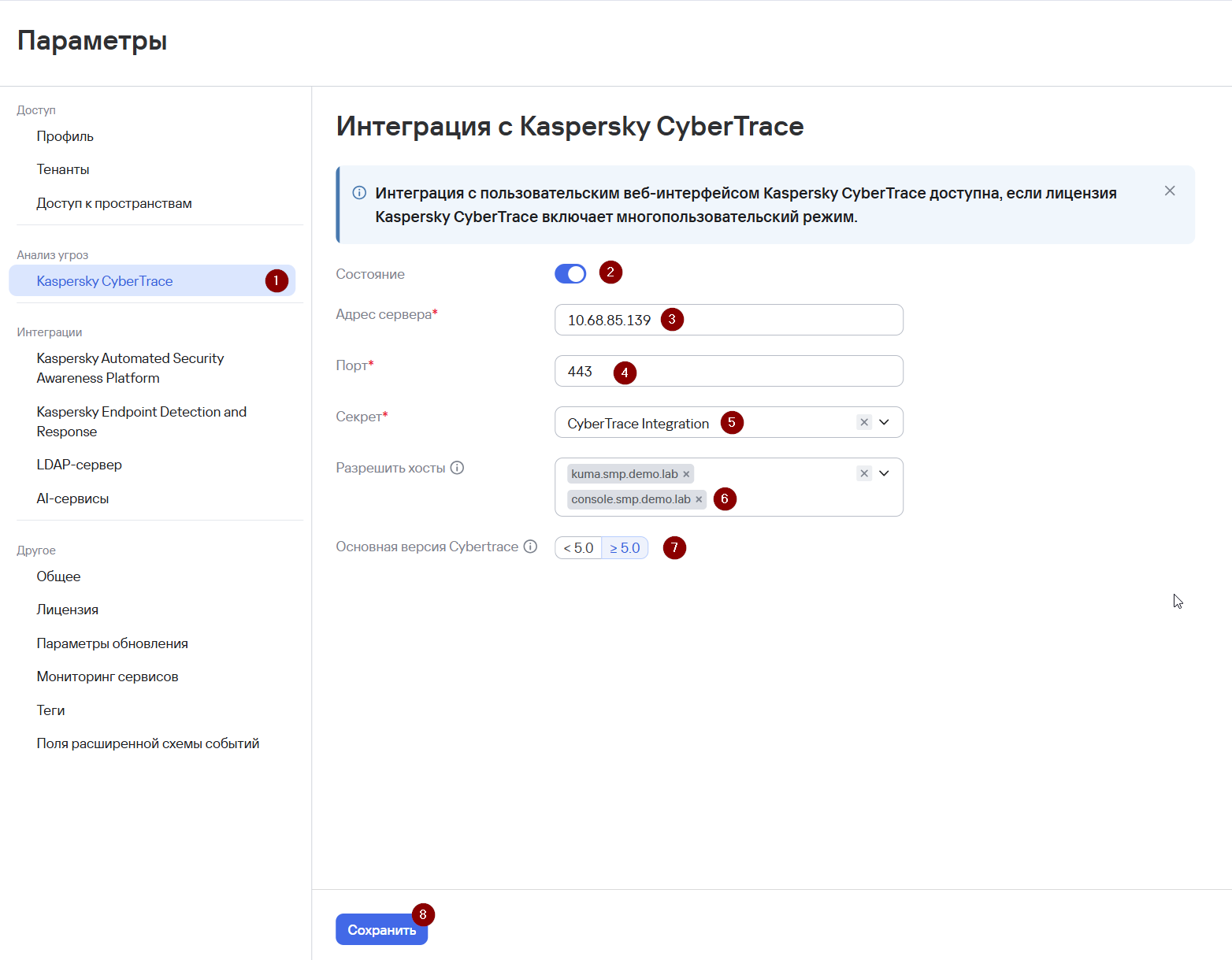Close the info banner about CyberTrace license
Screen dimensions: 1232x960
(1170, 191)
